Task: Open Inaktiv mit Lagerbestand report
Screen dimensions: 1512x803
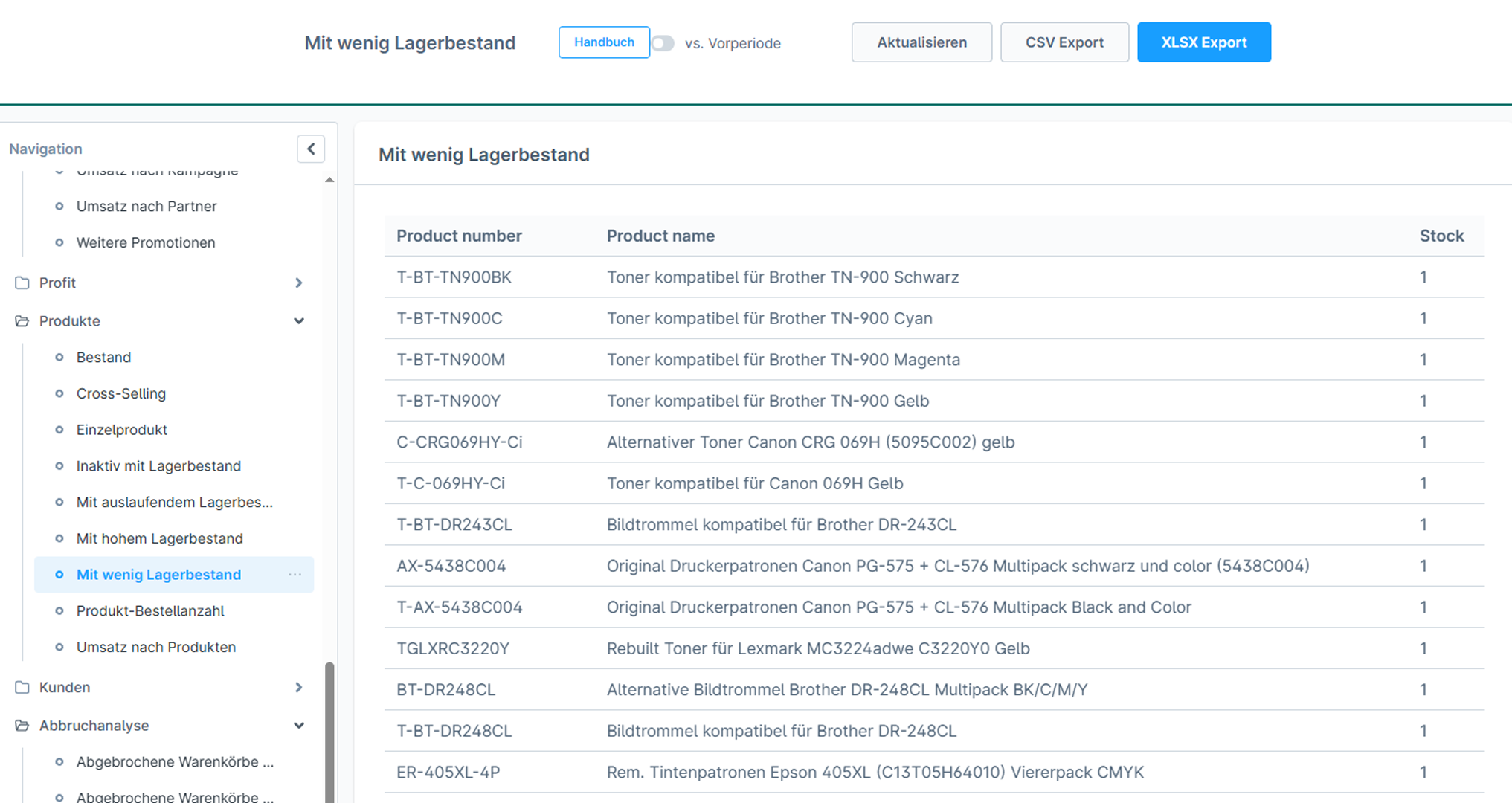Action: tap(158, 466)
